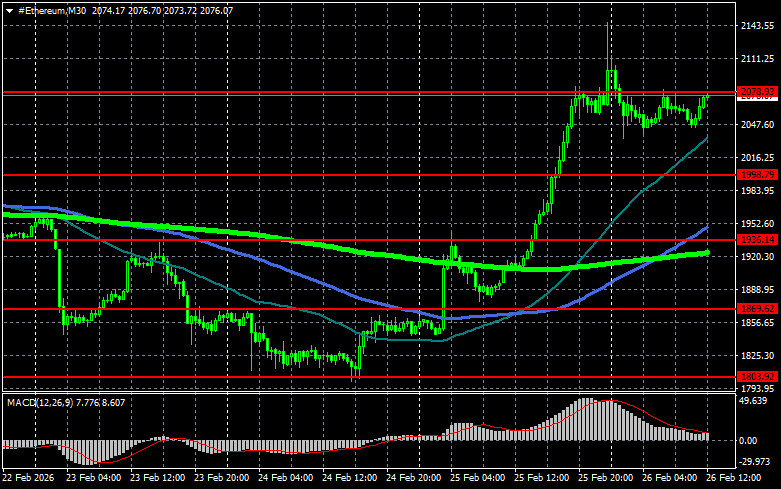Click the 23 Feb 20:00 time label
Viewport: 781px width, 489px height.
(221, 478)
